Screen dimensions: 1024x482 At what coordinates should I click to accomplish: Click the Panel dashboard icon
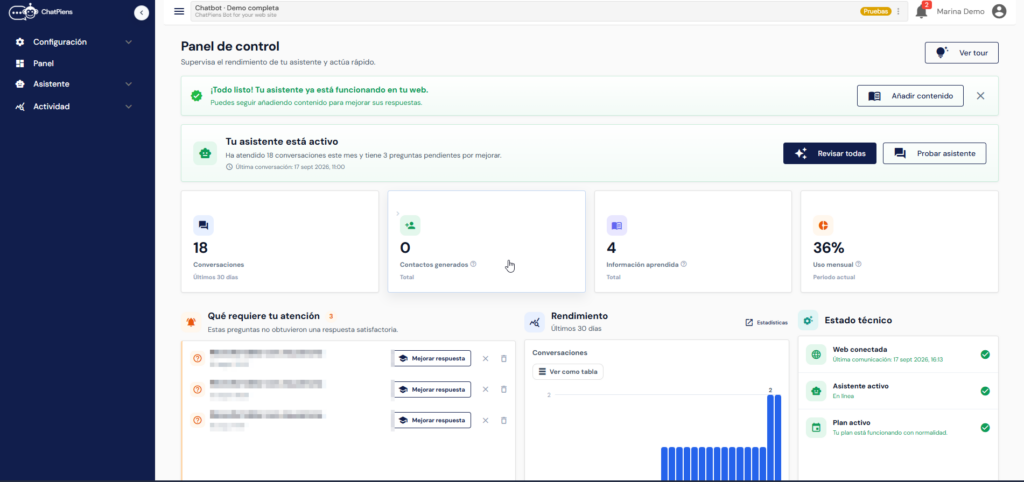(x=20, y=63)
